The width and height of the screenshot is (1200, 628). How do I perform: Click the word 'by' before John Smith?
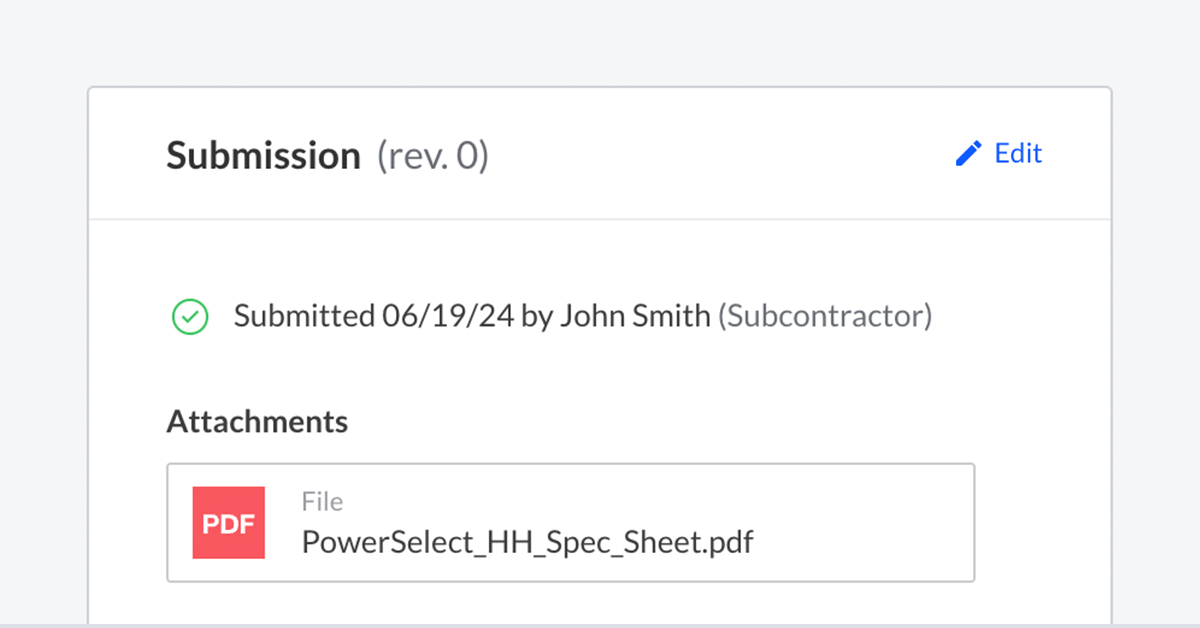click(x=537, y=317)
